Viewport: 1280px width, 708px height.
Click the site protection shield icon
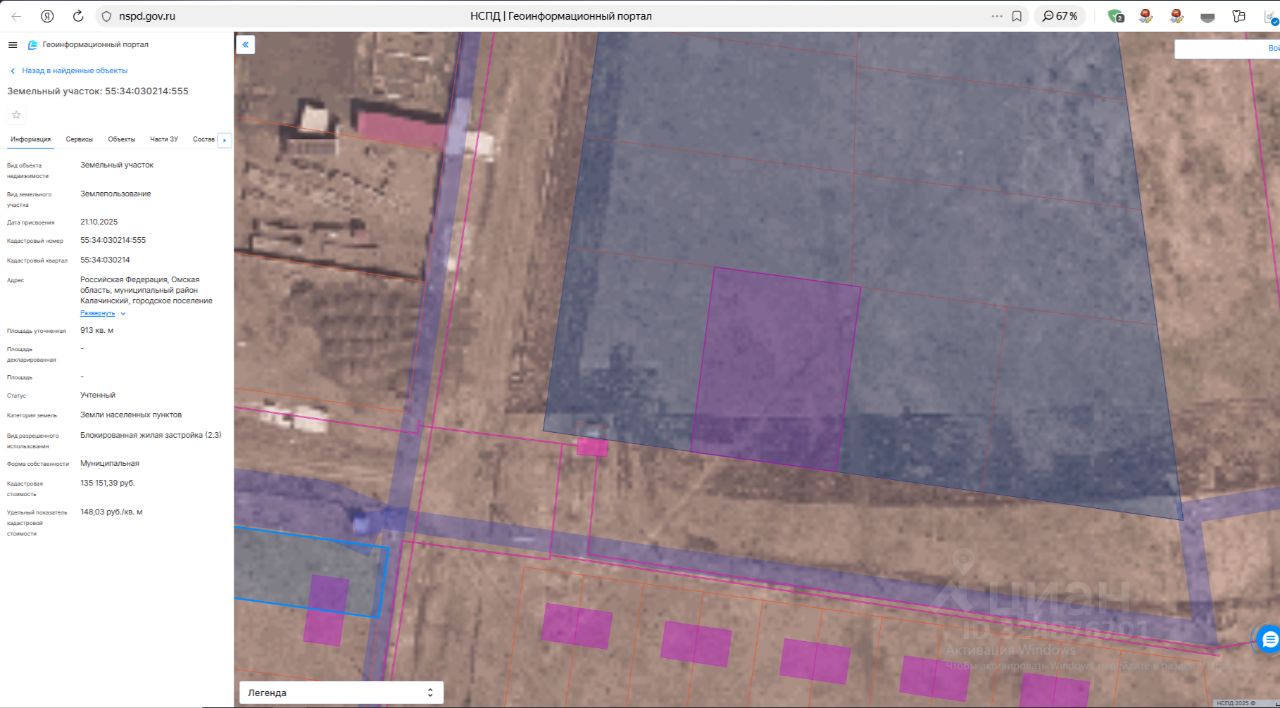[107, 16]
